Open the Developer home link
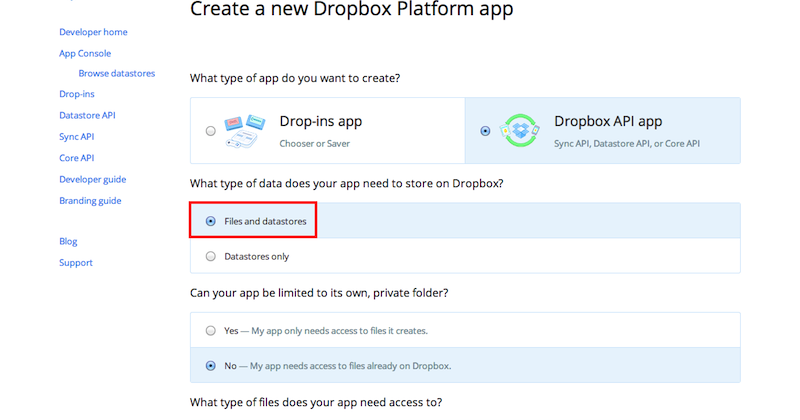The image size is (800, 420). click(93, 32)
